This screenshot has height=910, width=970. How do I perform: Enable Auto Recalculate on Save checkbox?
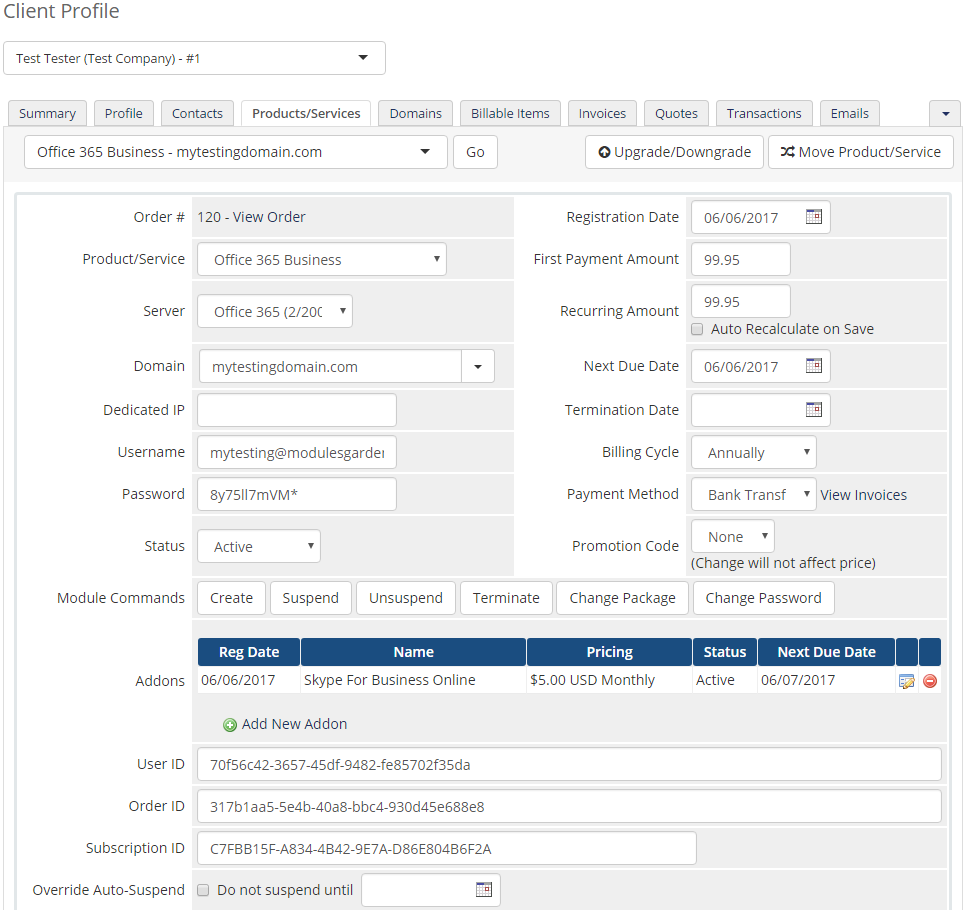pos(697,329)
